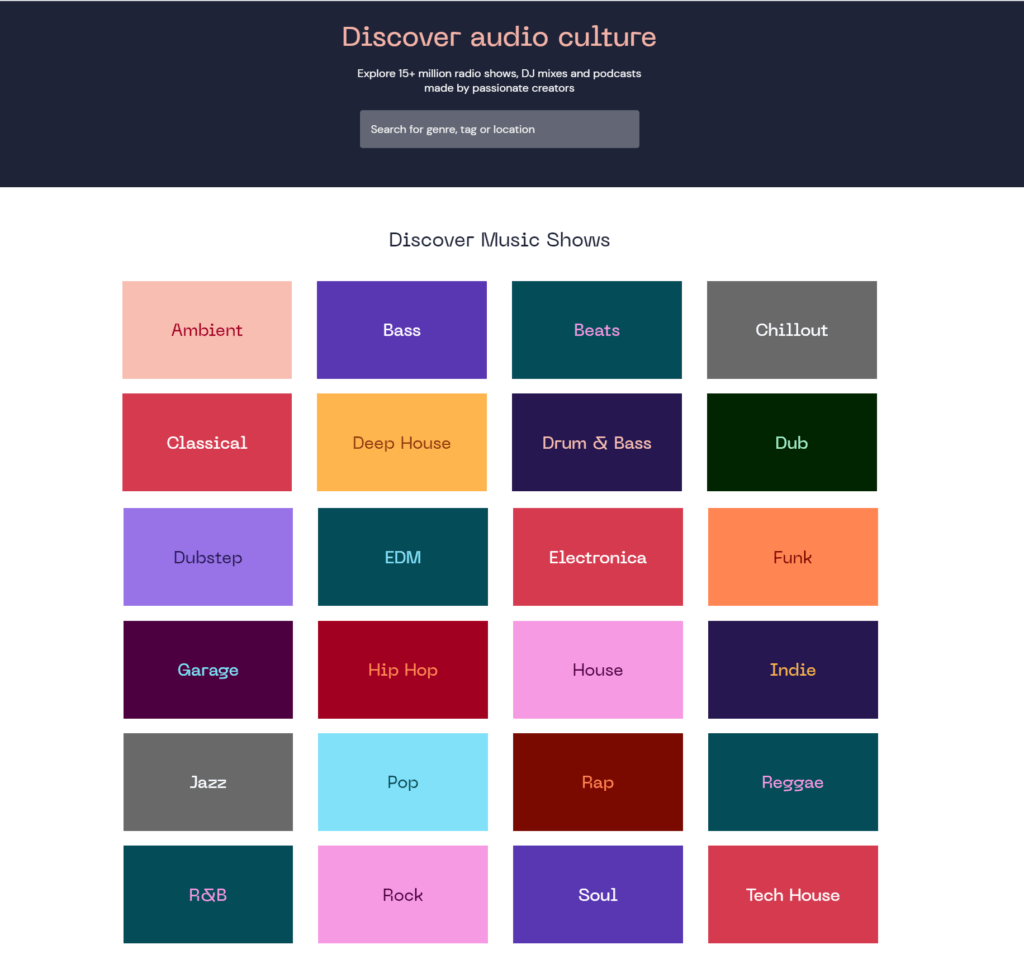Choose the Reggae genre tile
Image resolution: width=1024 pixels, height=959 pixels.
pyautogui.click(x=793, y=782)
